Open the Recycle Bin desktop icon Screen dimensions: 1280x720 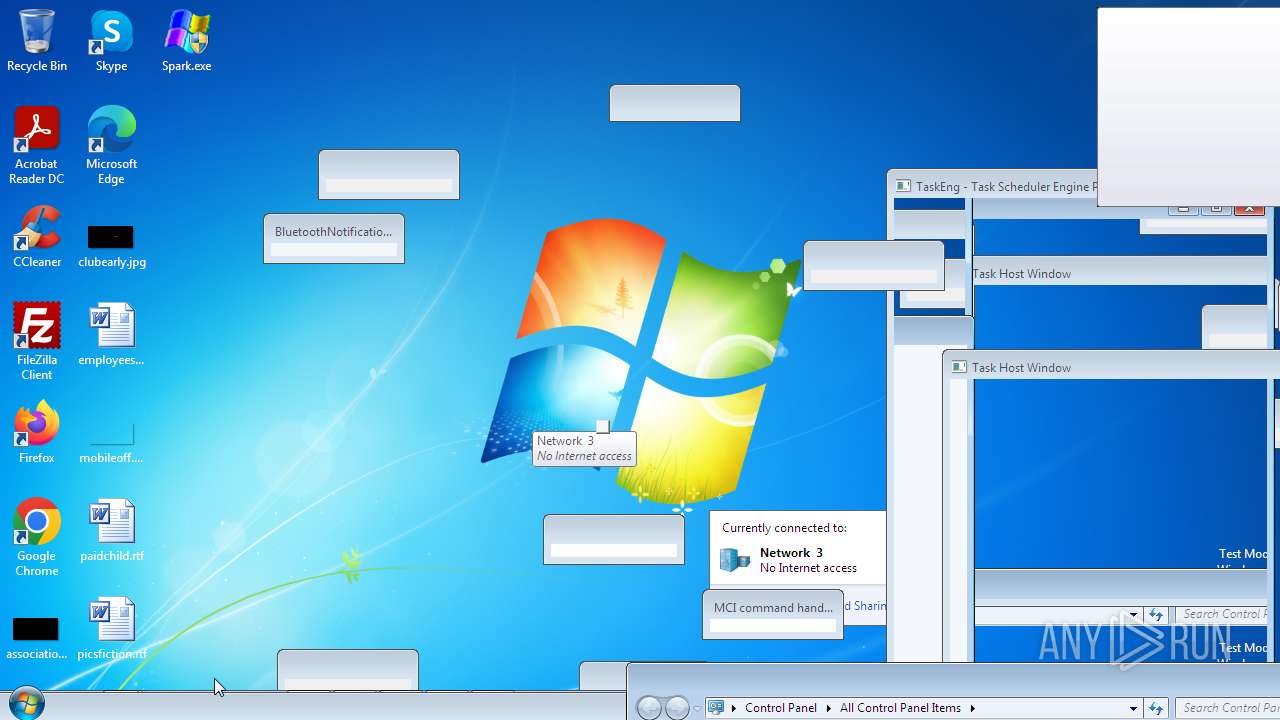pos(37,40)
